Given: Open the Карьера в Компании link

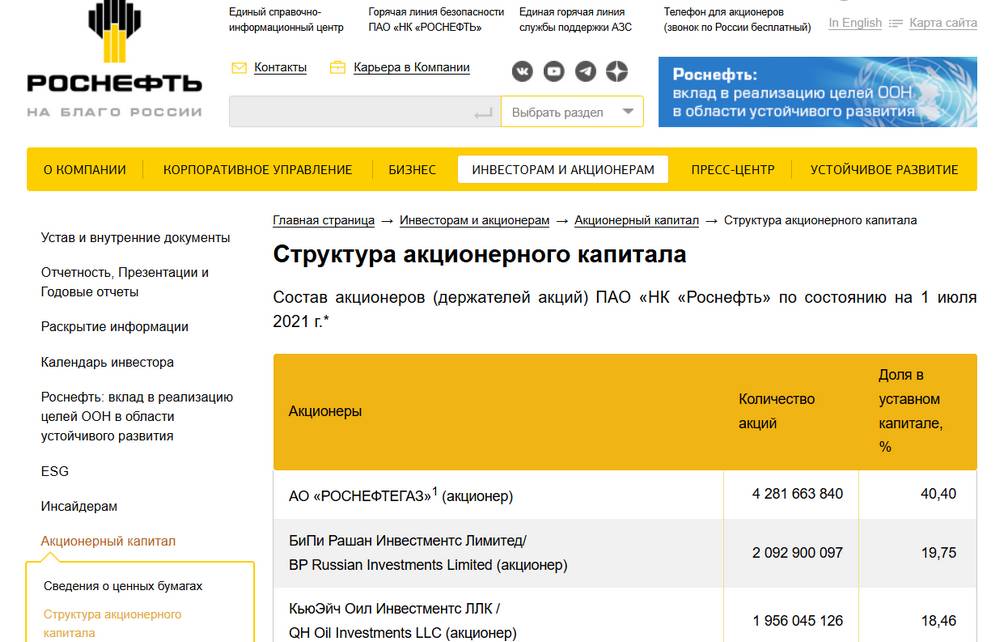Looking at the screenshot, I should click(411, 68).
